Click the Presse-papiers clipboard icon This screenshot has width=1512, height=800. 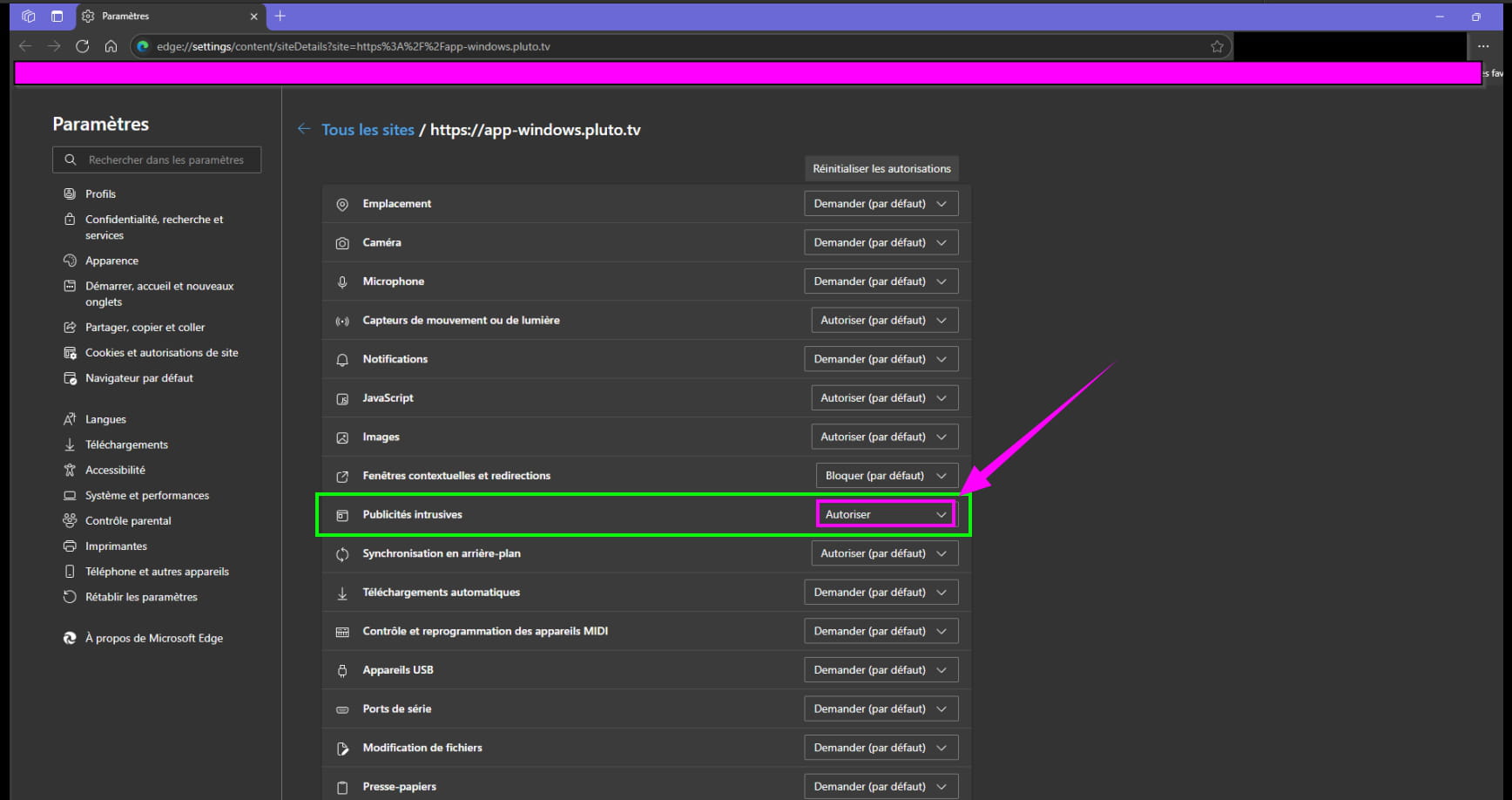pos(342,787)
